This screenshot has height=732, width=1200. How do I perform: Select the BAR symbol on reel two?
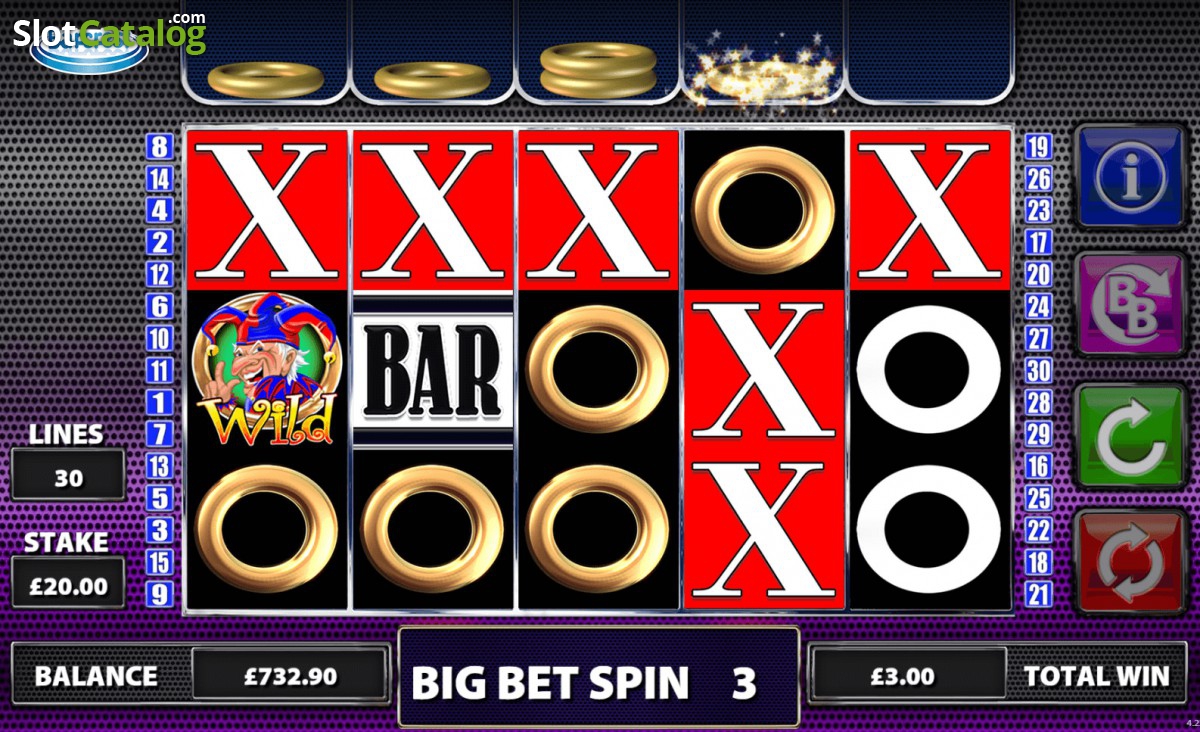click(432, 370)
